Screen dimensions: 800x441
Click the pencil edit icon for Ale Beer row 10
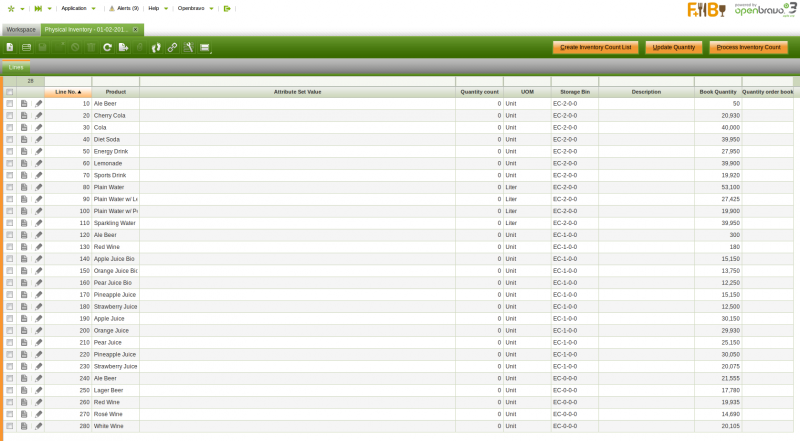39,103
